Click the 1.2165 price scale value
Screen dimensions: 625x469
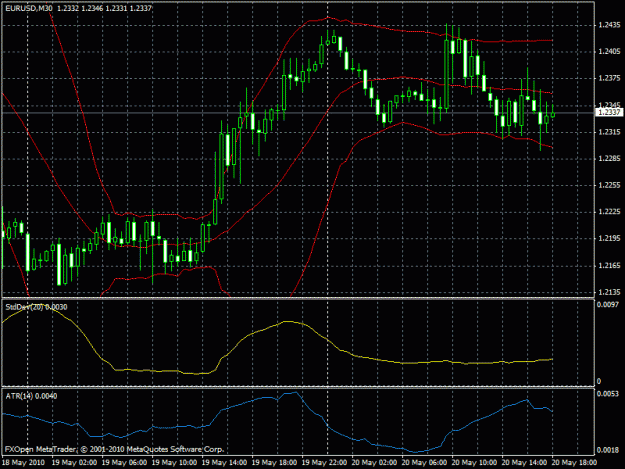(609, 265)
